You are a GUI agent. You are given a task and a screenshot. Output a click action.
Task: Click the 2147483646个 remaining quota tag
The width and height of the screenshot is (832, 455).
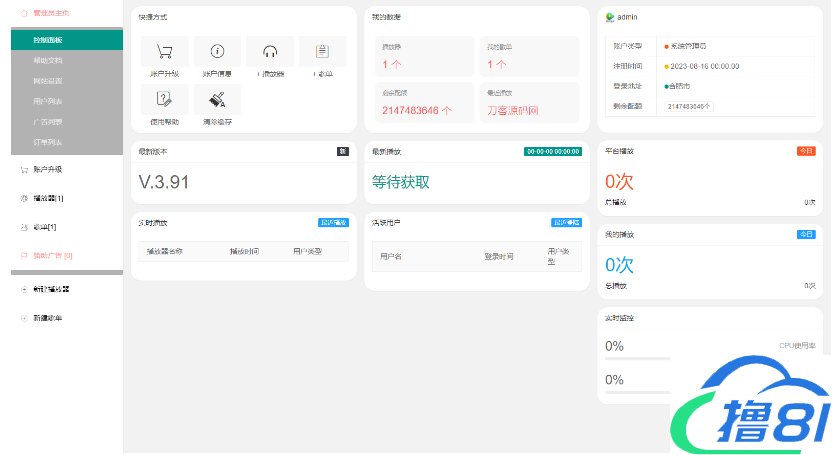click(690, 106)
